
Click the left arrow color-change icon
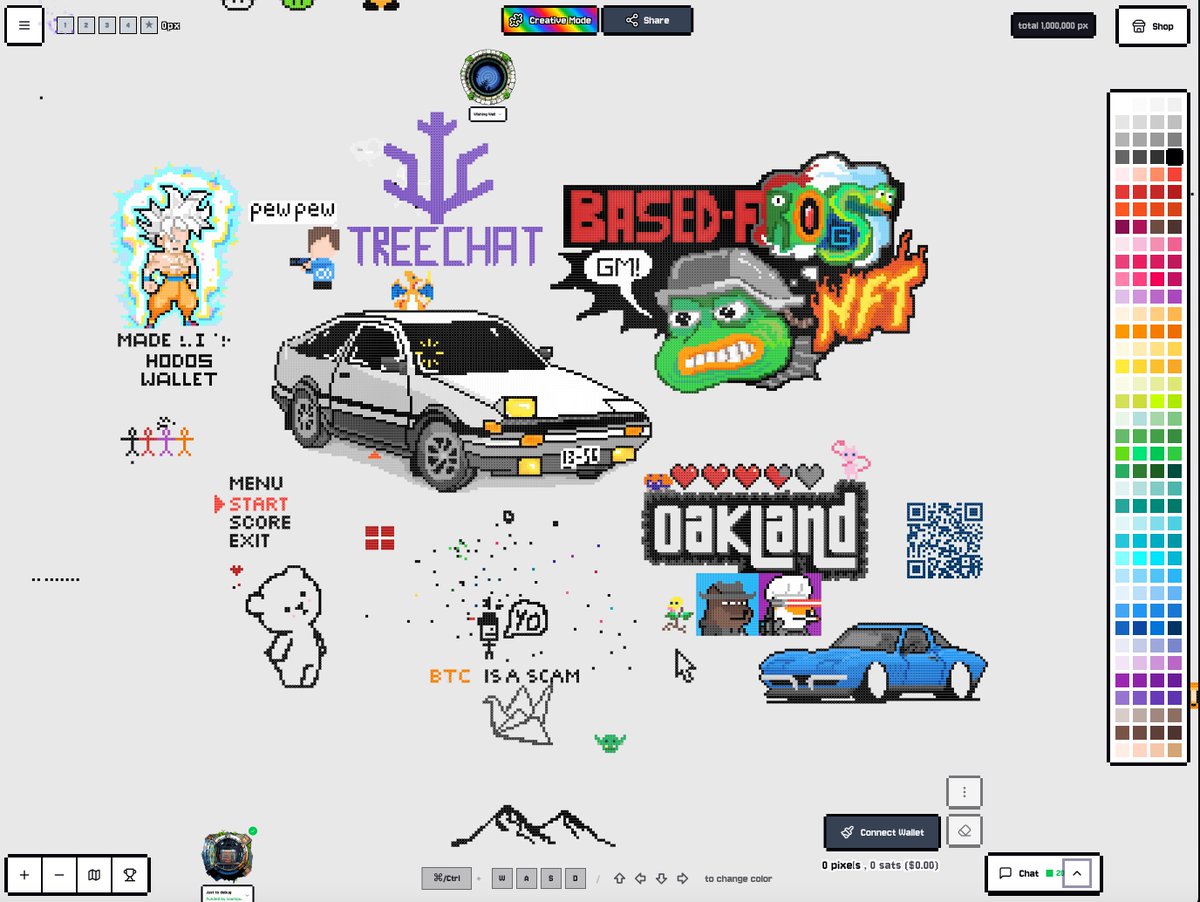[640, 878]
